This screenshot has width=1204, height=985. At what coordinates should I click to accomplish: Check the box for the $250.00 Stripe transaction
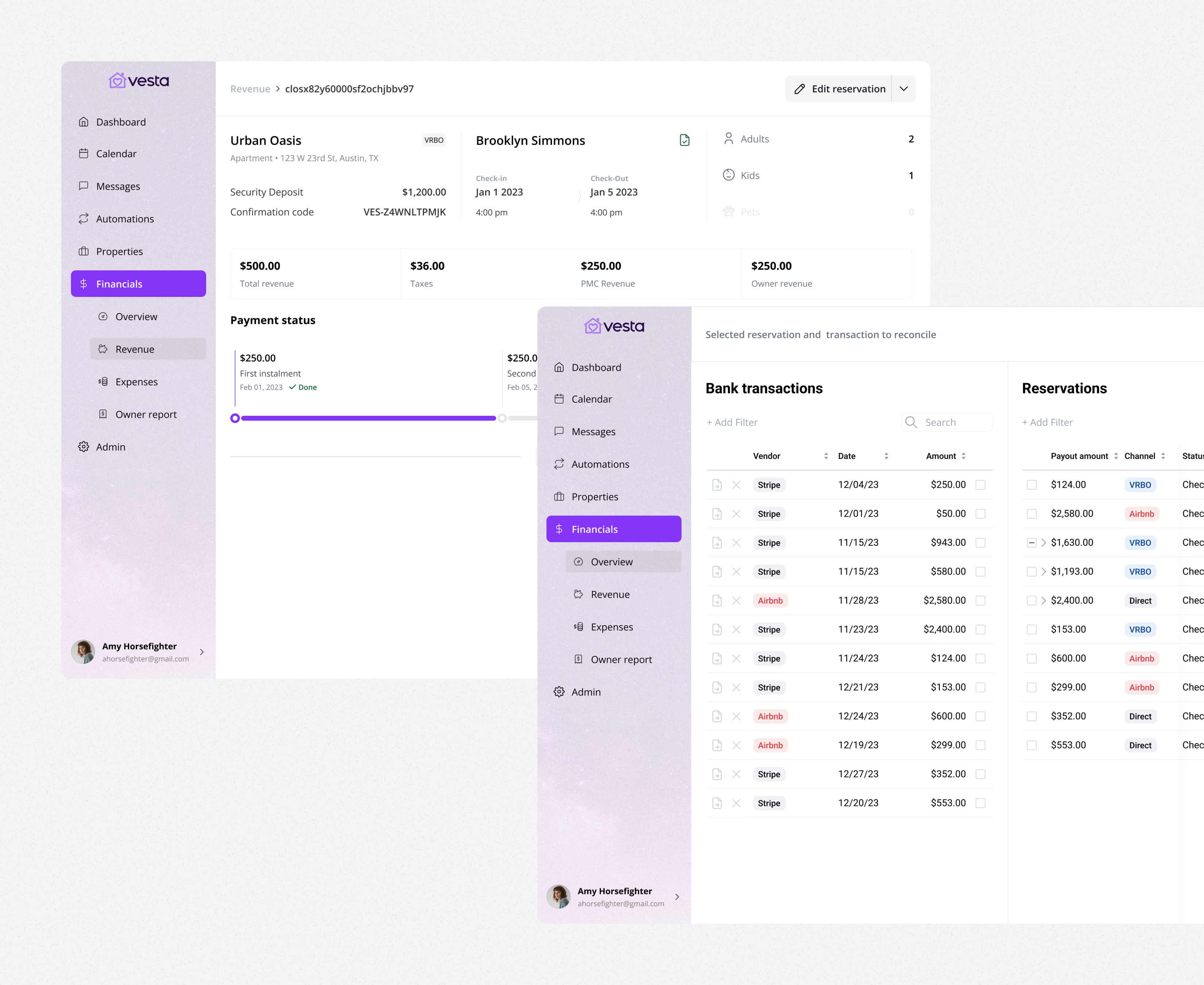pyautogui.click(x=980, y=484)
